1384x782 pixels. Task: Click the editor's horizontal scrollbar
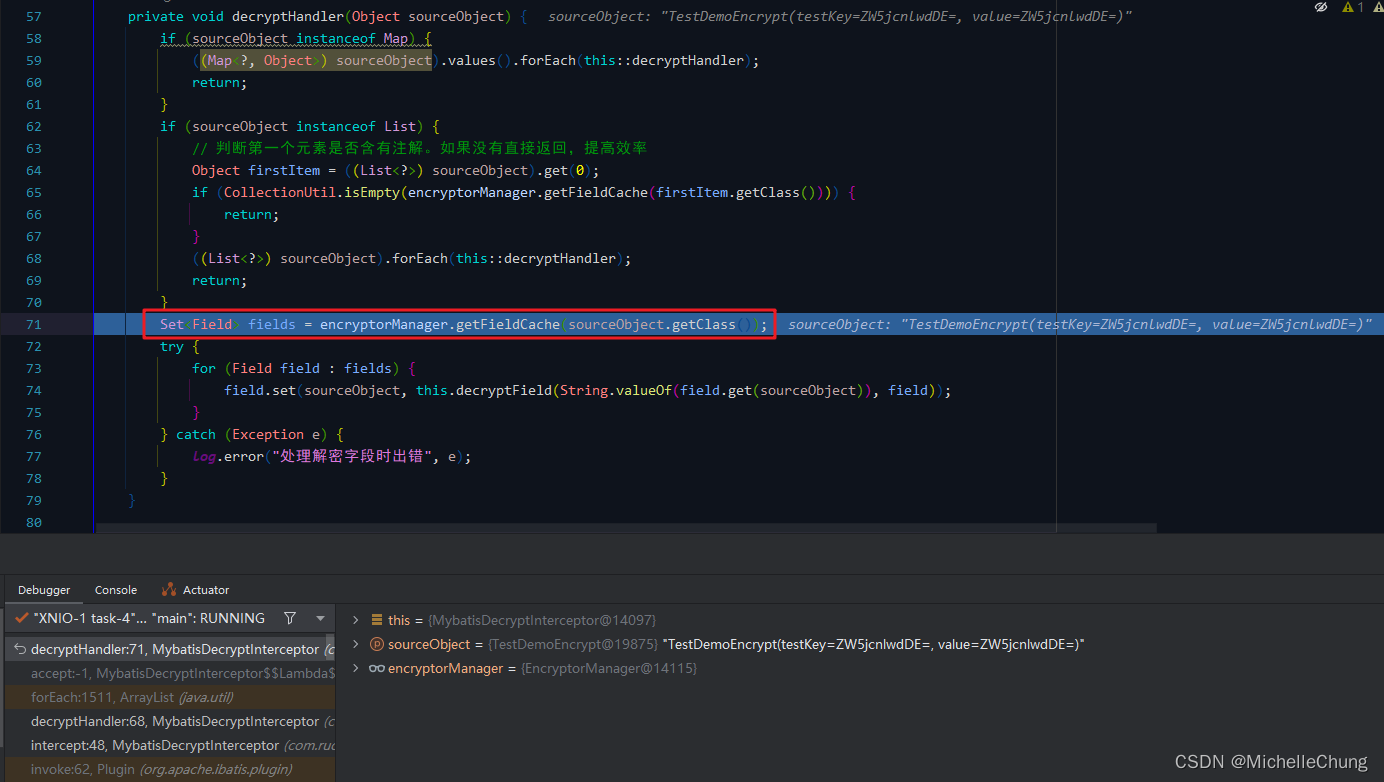coord(626,527)
